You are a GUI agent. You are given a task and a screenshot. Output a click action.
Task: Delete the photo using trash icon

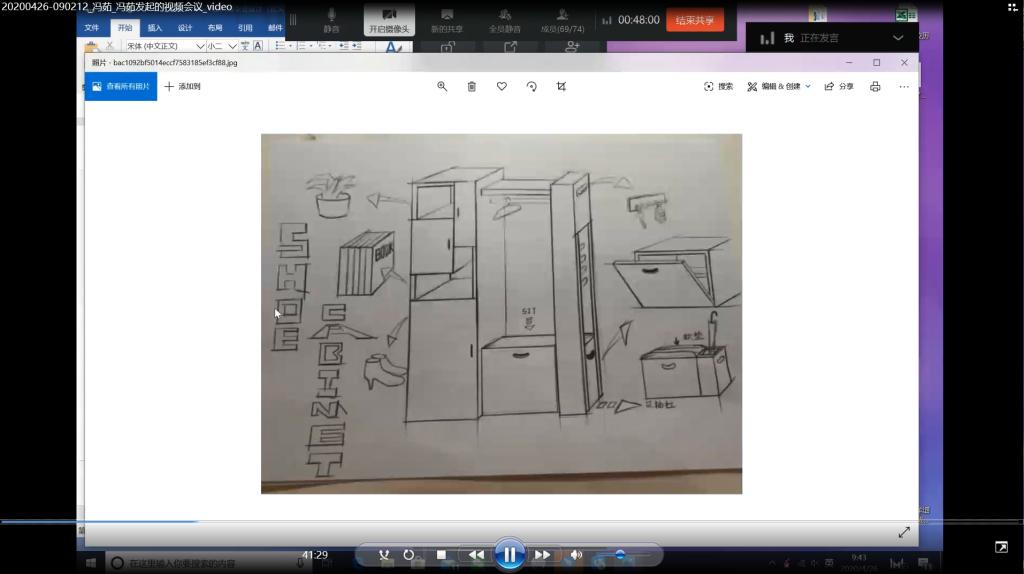[x=472, y=87]
